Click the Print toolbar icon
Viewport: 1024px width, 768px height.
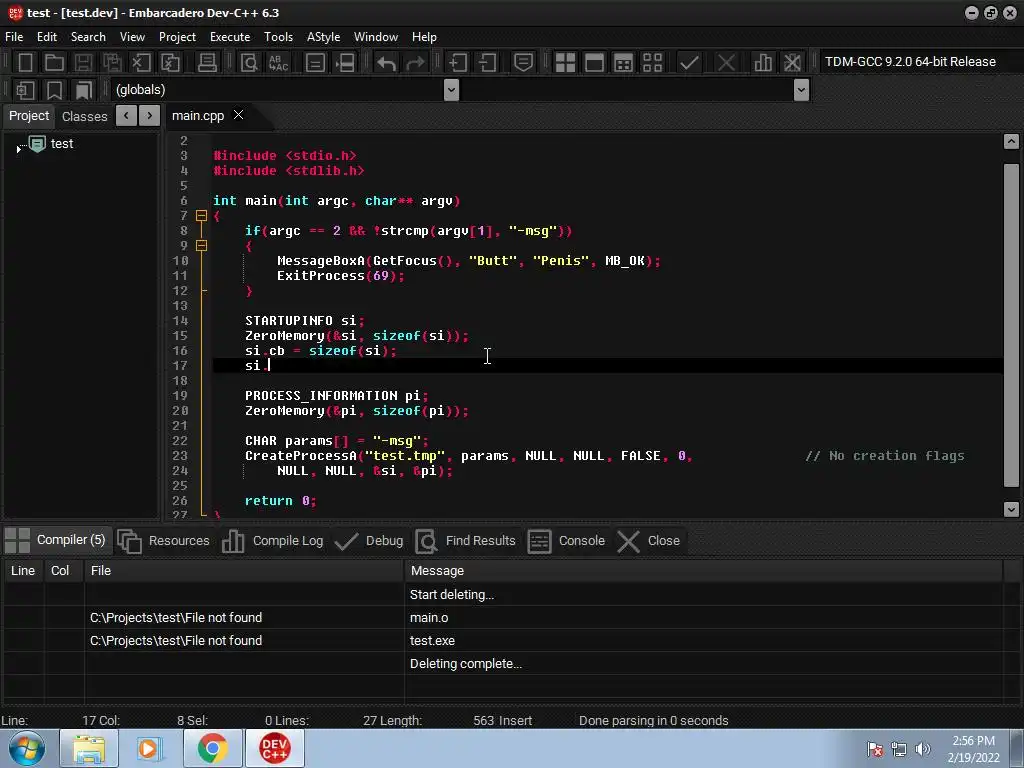[207, 62]
